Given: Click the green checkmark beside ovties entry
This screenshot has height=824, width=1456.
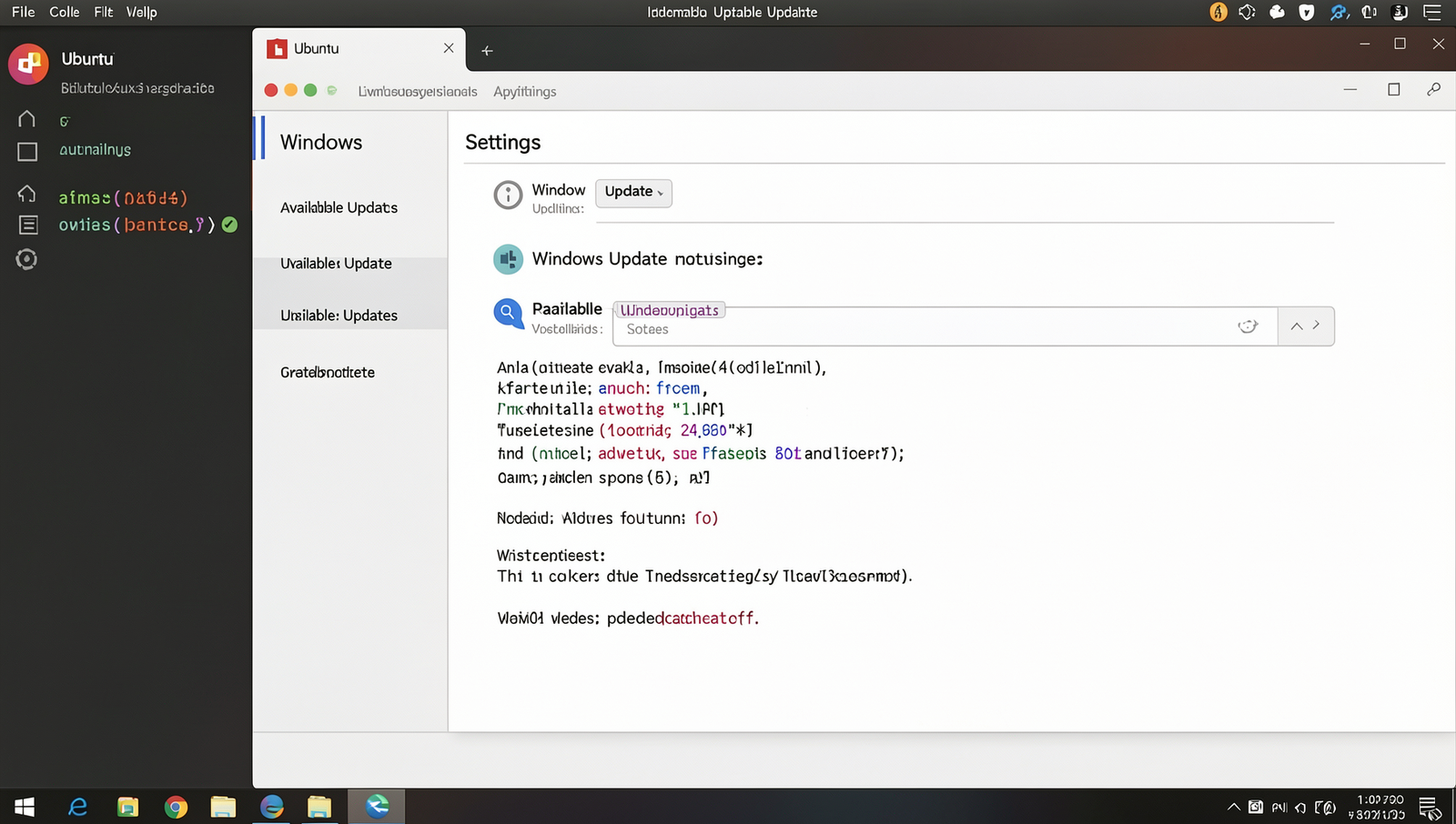Looking at the screenshot, I should pos(229,225).
